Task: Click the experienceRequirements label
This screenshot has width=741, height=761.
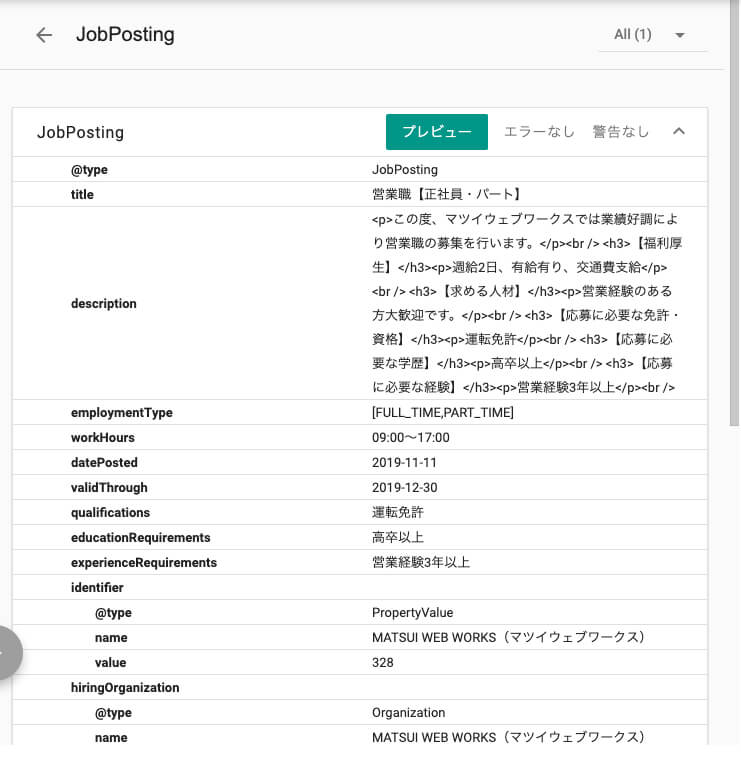Action: click(144, 562)
